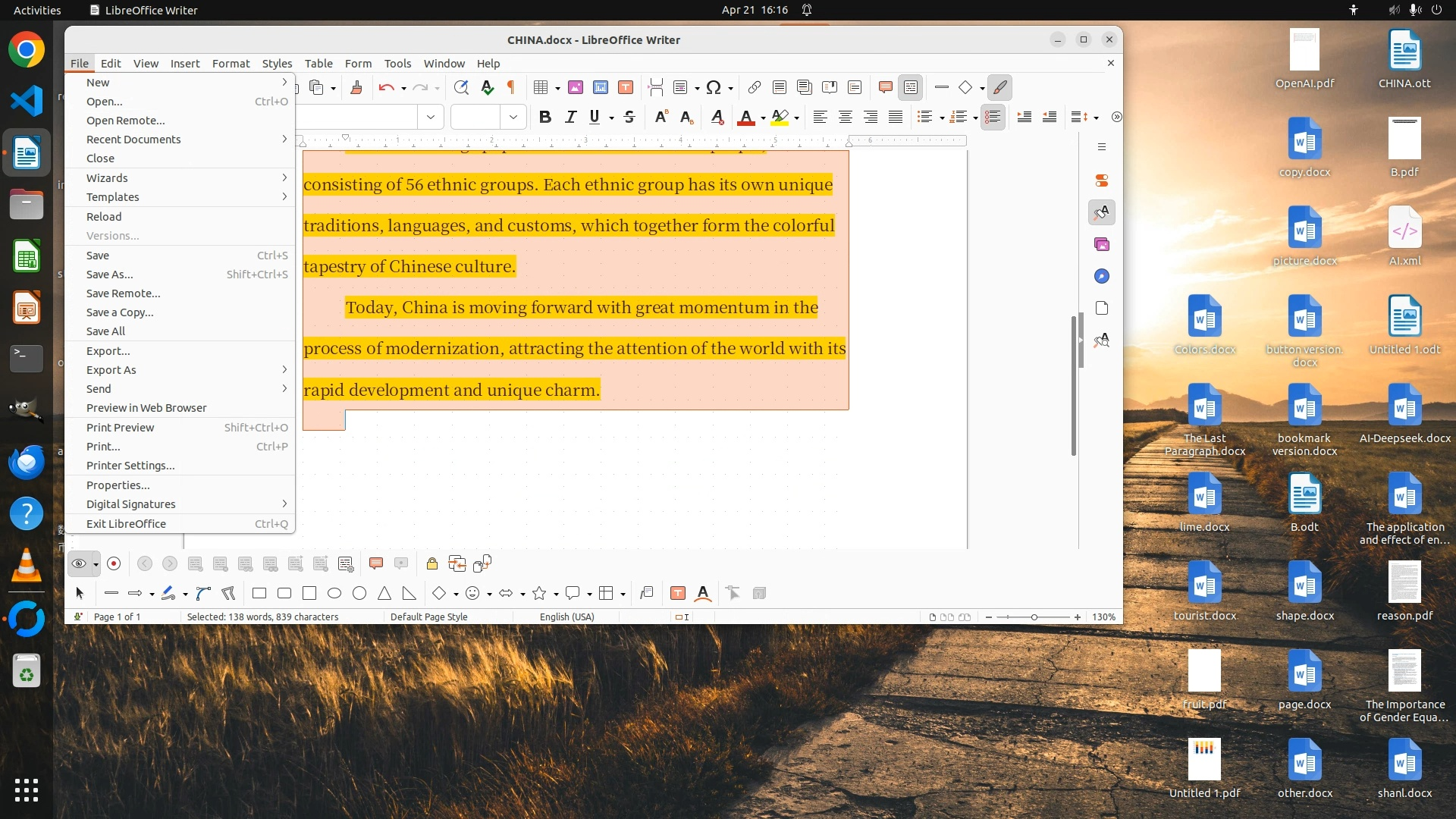The image size is (1456, 819).
Task: Expand the highlighting color dropdown arrow
Action: [796, 118]
